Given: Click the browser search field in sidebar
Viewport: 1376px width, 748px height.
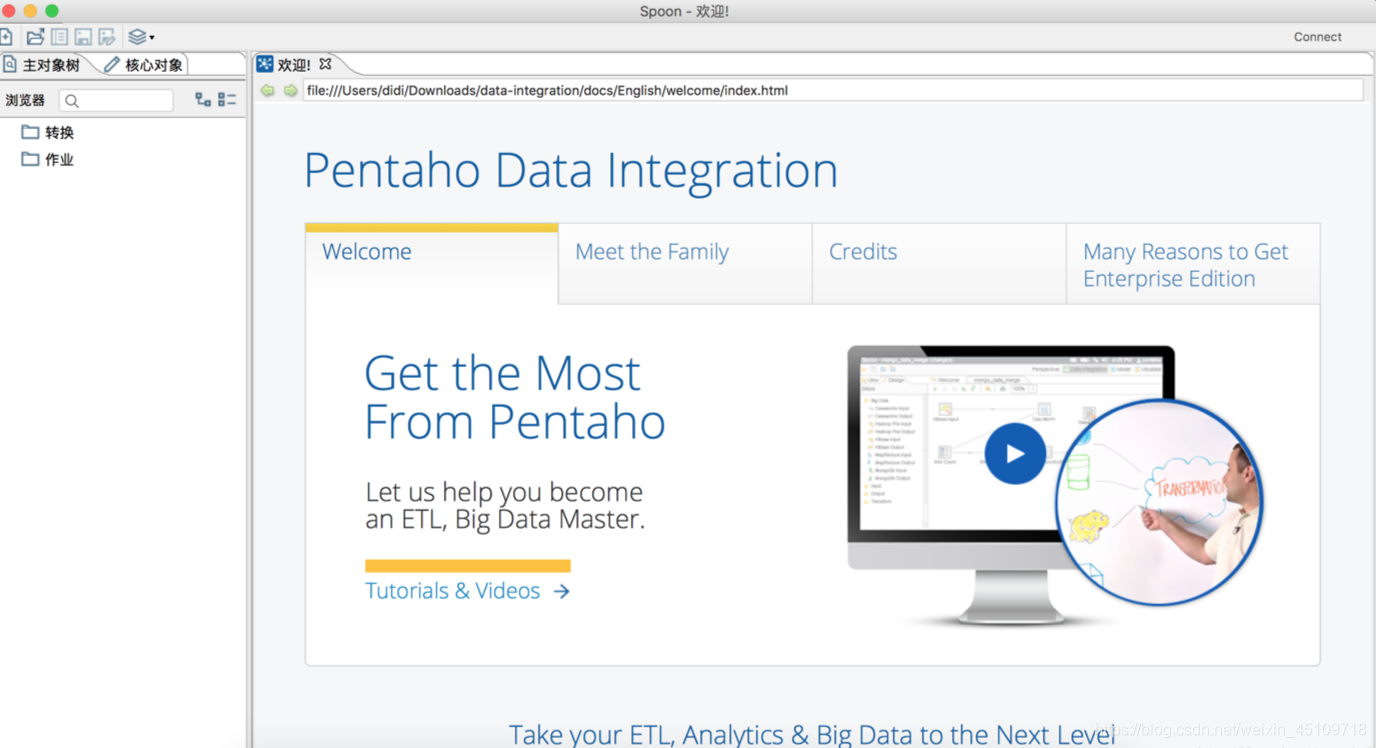Looking at the screenshot, I should click(x=116, y=100).
